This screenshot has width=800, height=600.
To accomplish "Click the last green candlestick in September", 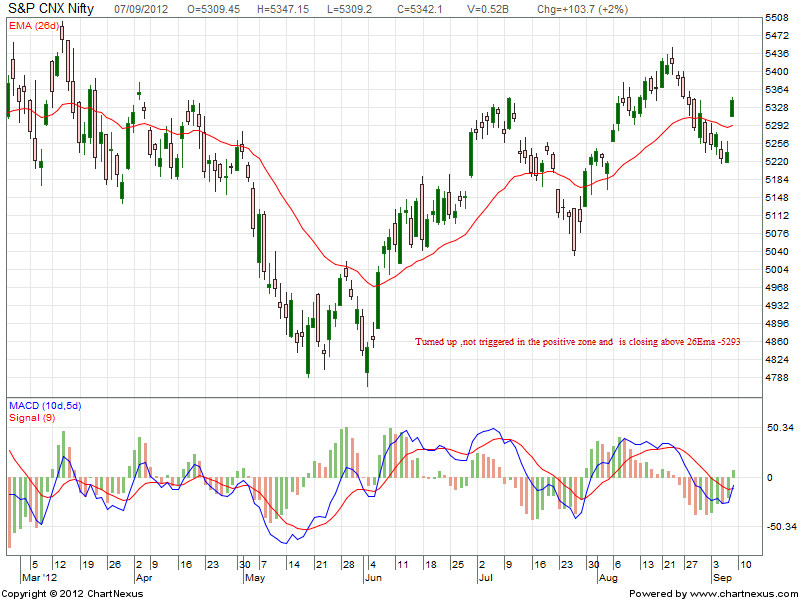I will 732,107.
